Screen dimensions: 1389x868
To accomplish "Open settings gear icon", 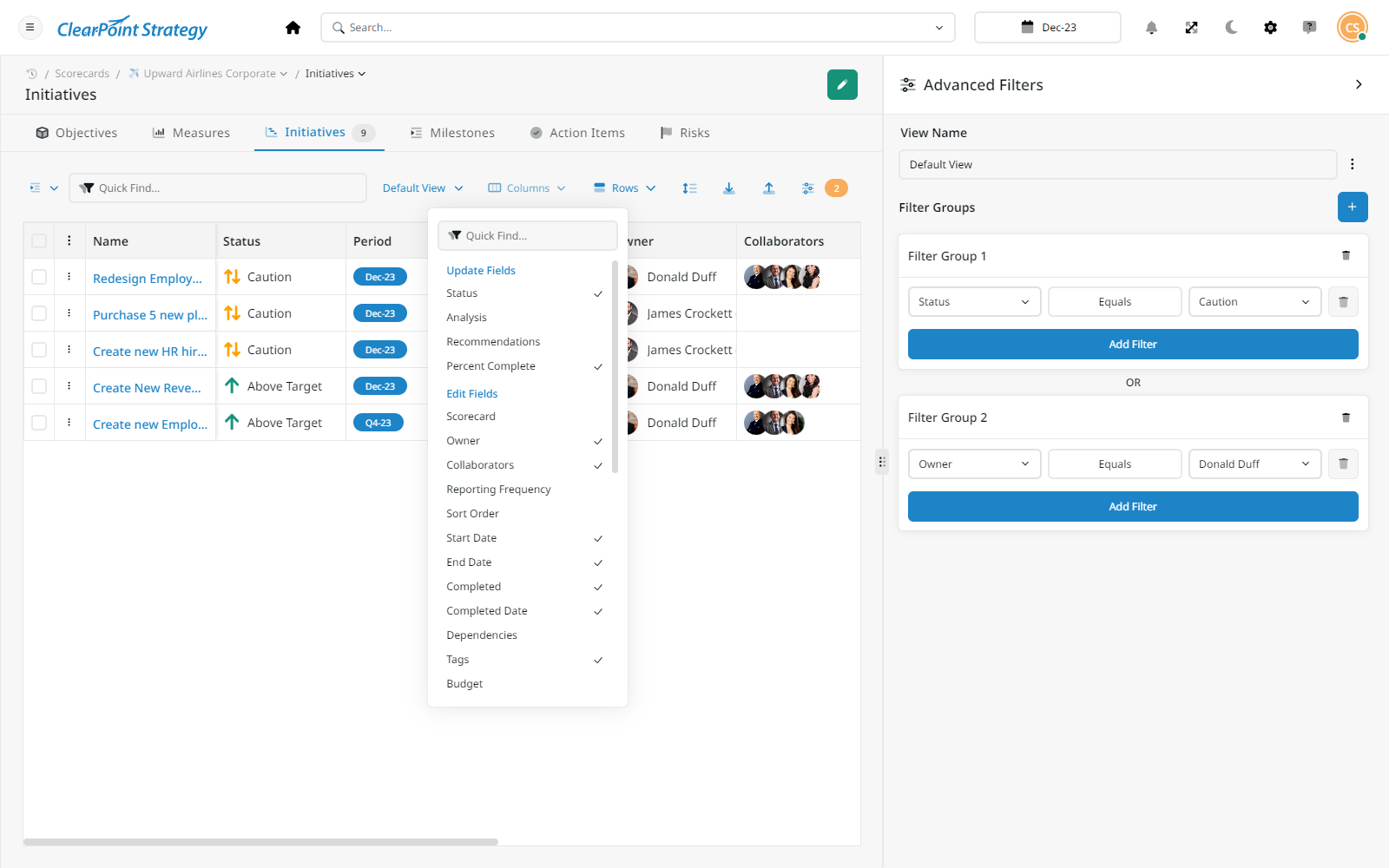I will 1270,28.
